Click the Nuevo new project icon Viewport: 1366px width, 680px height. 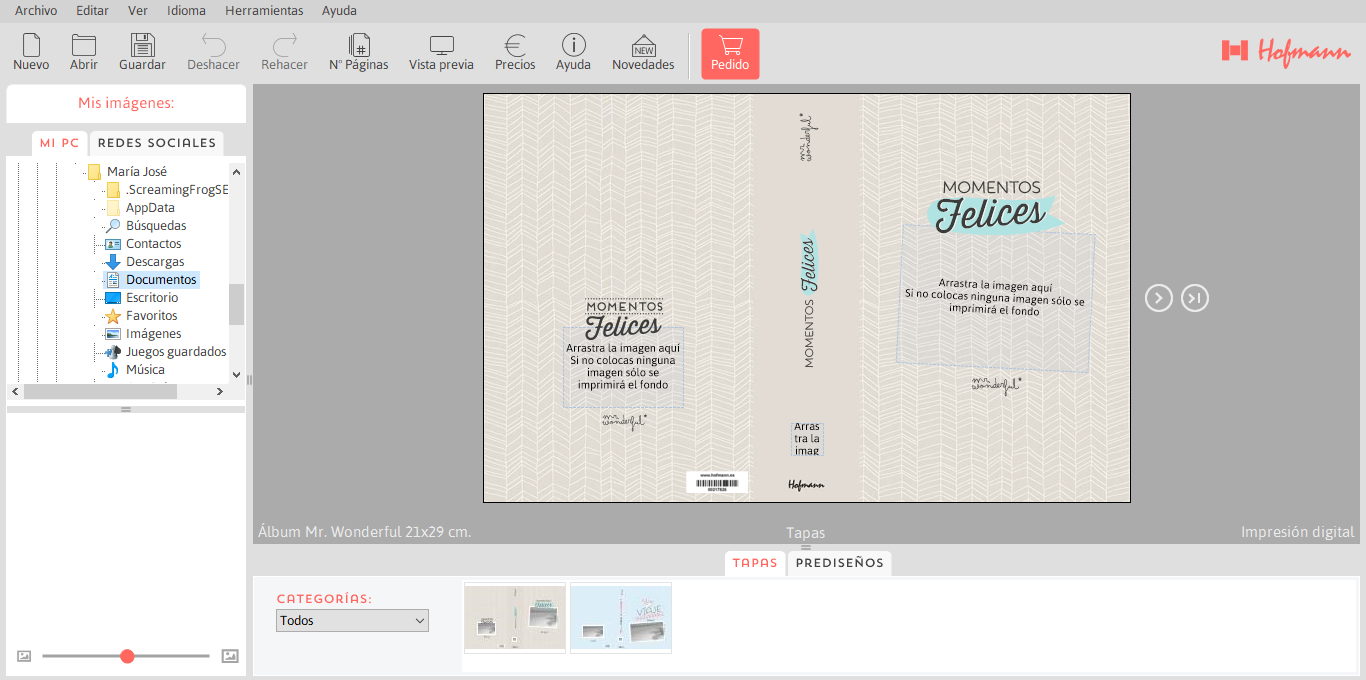point(31,52)
